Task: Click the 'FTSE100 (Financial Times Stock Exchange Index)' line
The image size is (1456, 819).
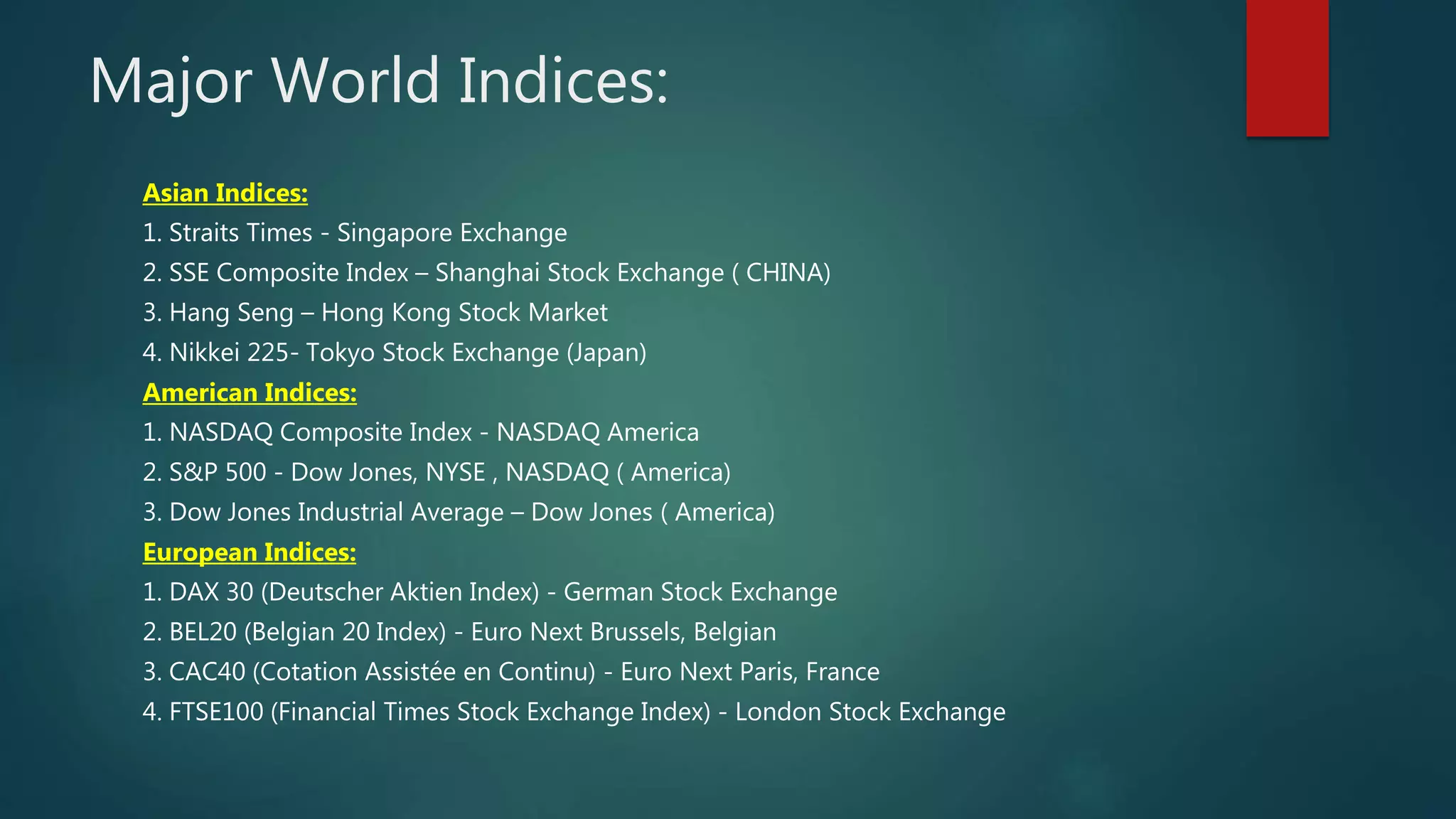Action: click(574, 712)
